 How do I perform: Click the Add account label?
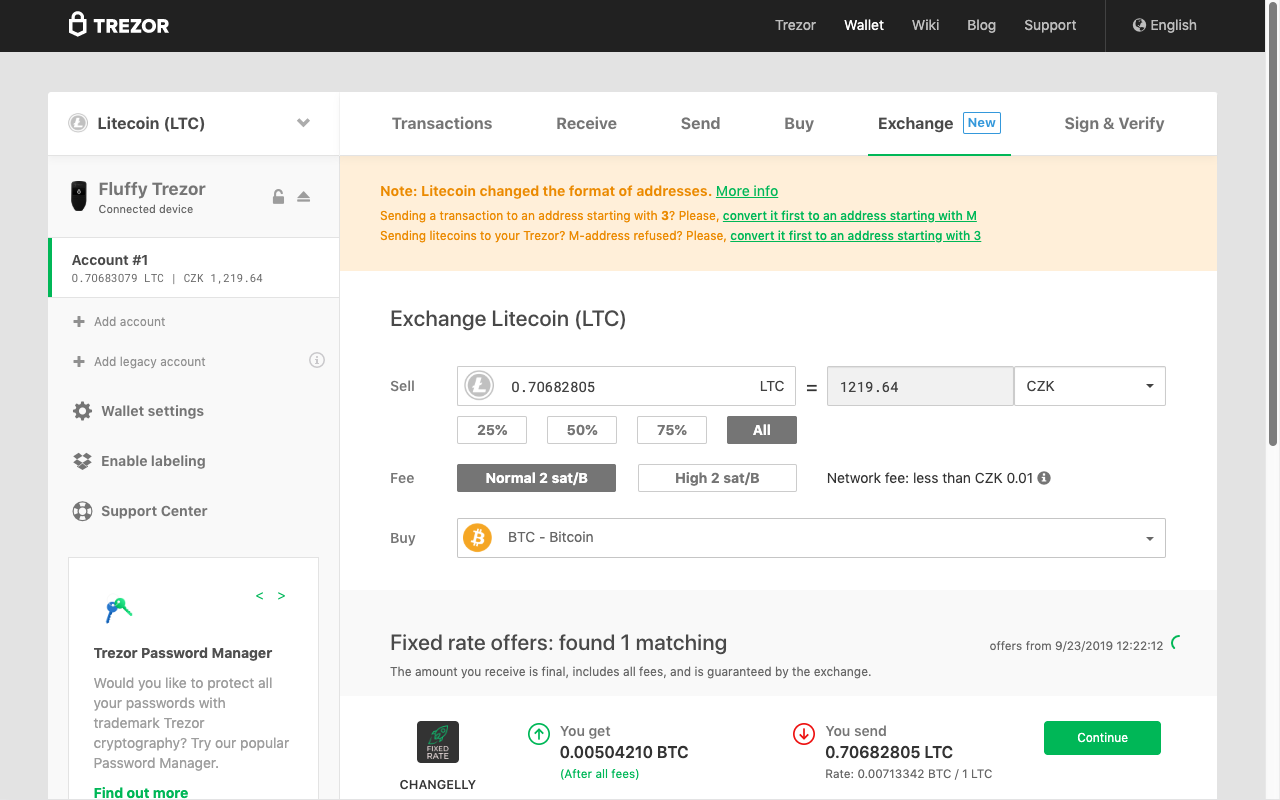(130, 322)
